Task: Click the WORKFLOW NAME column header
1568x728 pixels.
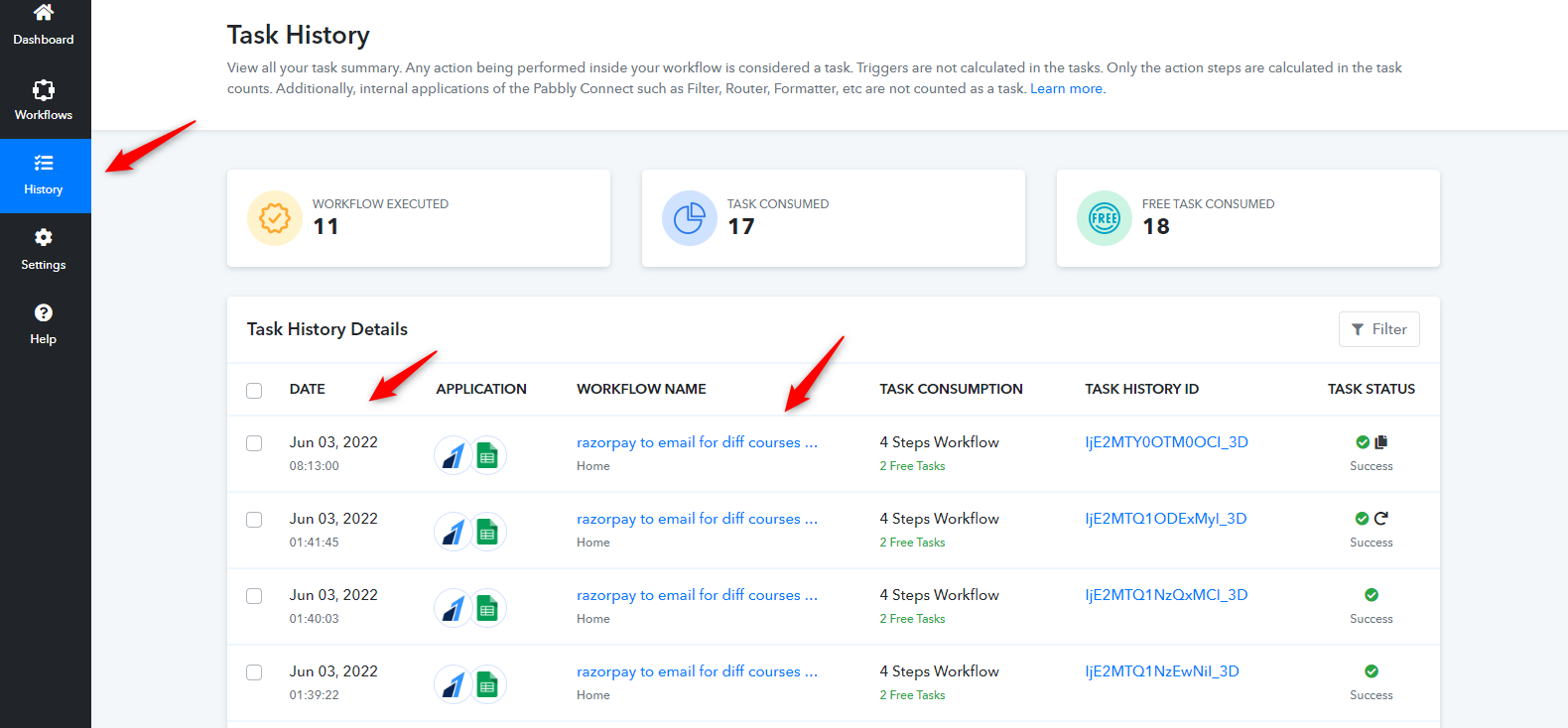Action: click(641, 389)
